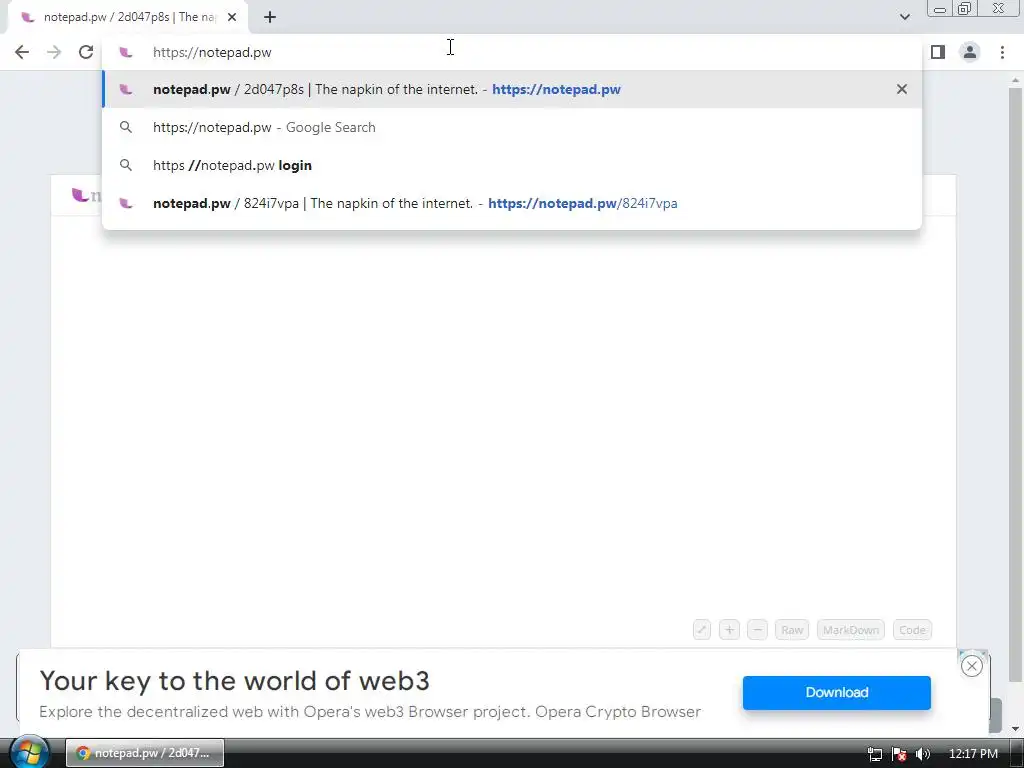Image resolution: width=1024 pixels, height=768 pixels.
Task: Click the page scrollbar up arrow
Action: [x=1015, y=80]
